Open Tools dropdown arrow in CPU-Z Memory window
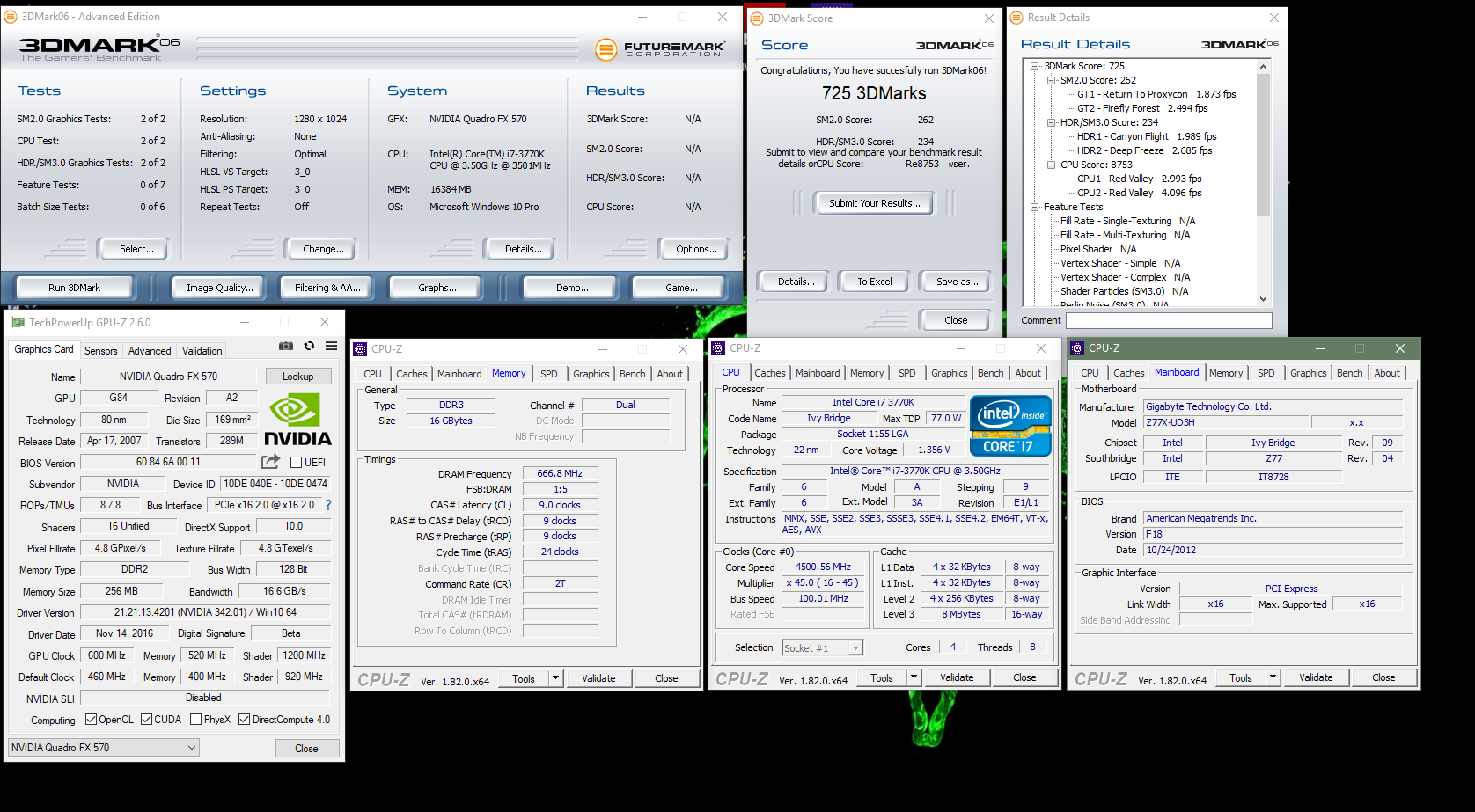The width and height of the screenshot is (1475, 812). (x=555, y=678)
